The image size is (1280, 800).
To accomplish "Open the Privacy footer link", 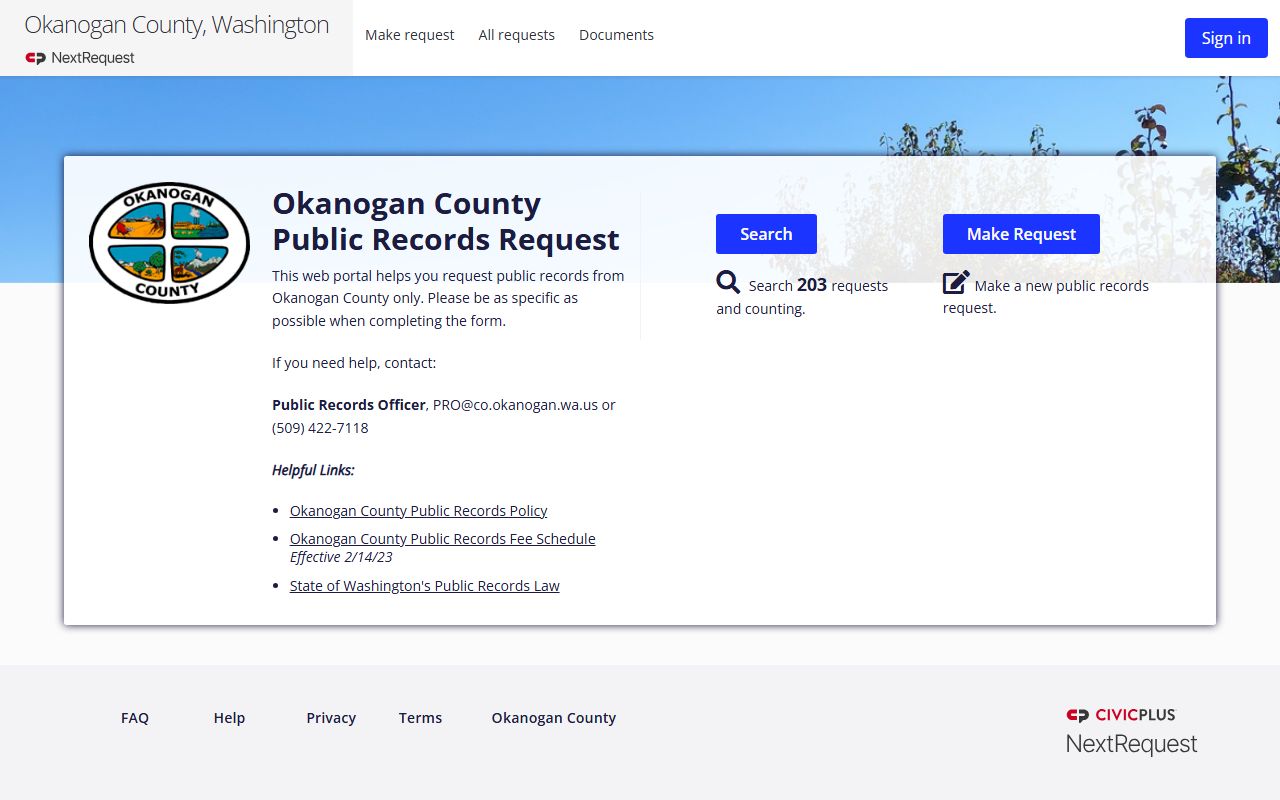I will (x=331, y=718).
